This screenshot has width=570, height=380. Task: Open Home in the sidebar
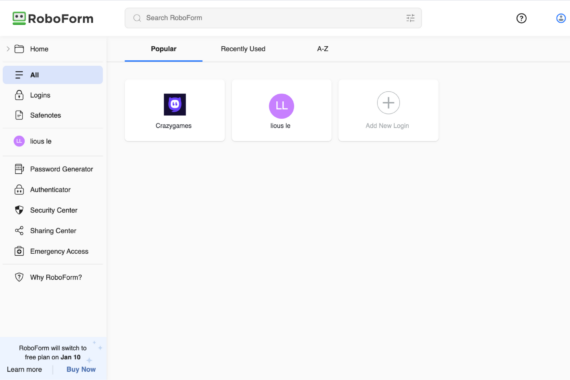[39, 49]
